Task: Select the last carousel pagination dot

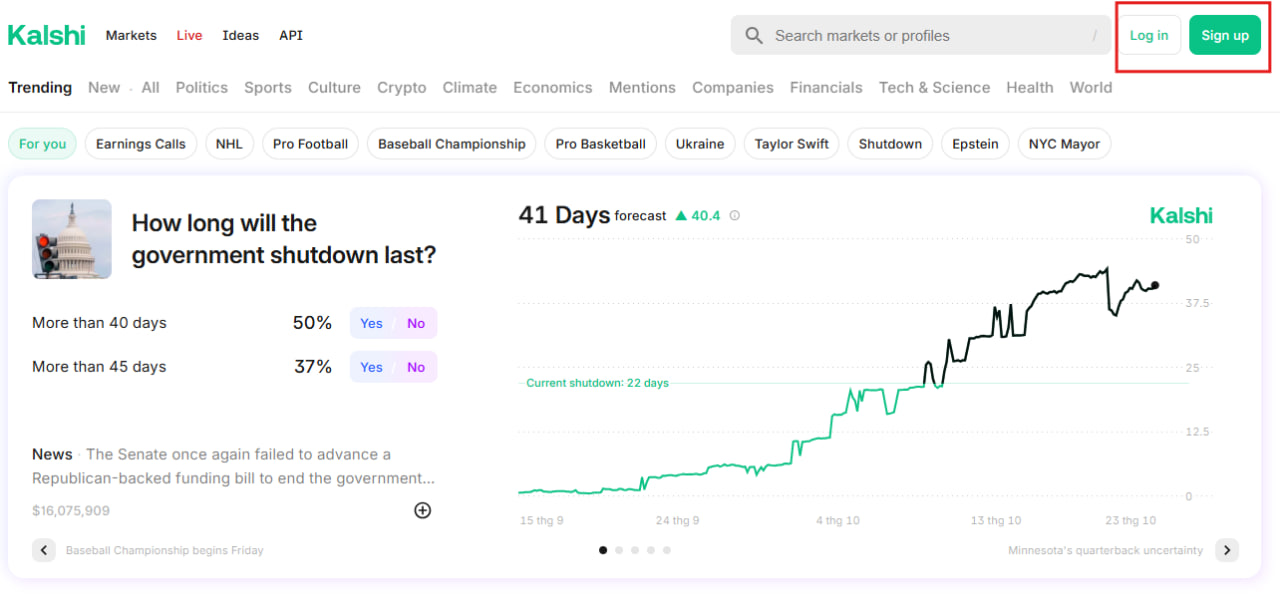Action: click(x=667, y=550)
